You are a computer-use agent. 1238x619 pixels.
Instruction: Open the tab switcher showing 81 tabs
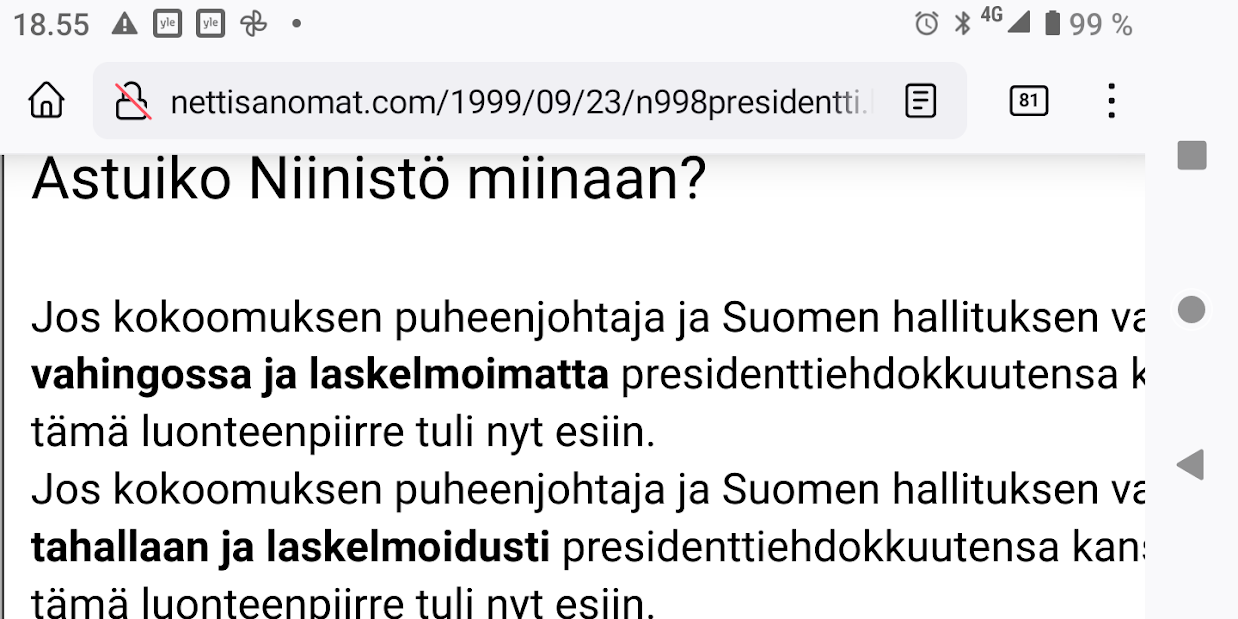1029,101
